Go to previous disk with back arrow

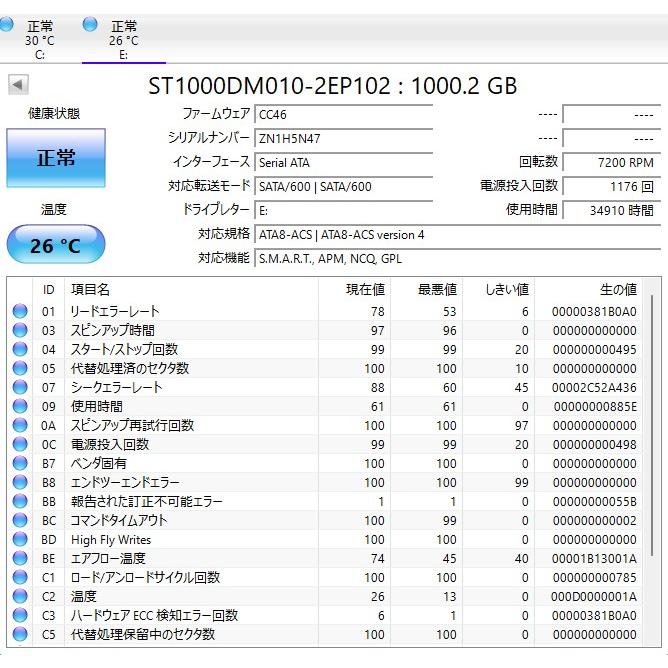[x=18, y=84]
